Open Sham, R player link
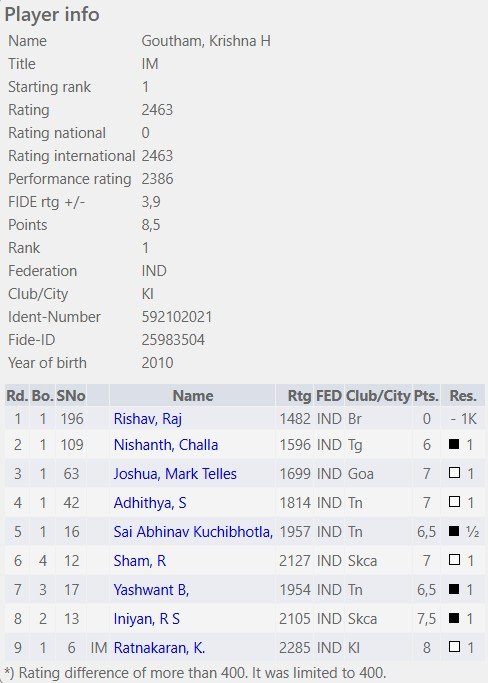This screenshot has height=683, width=488. click(x=139, y=561)
